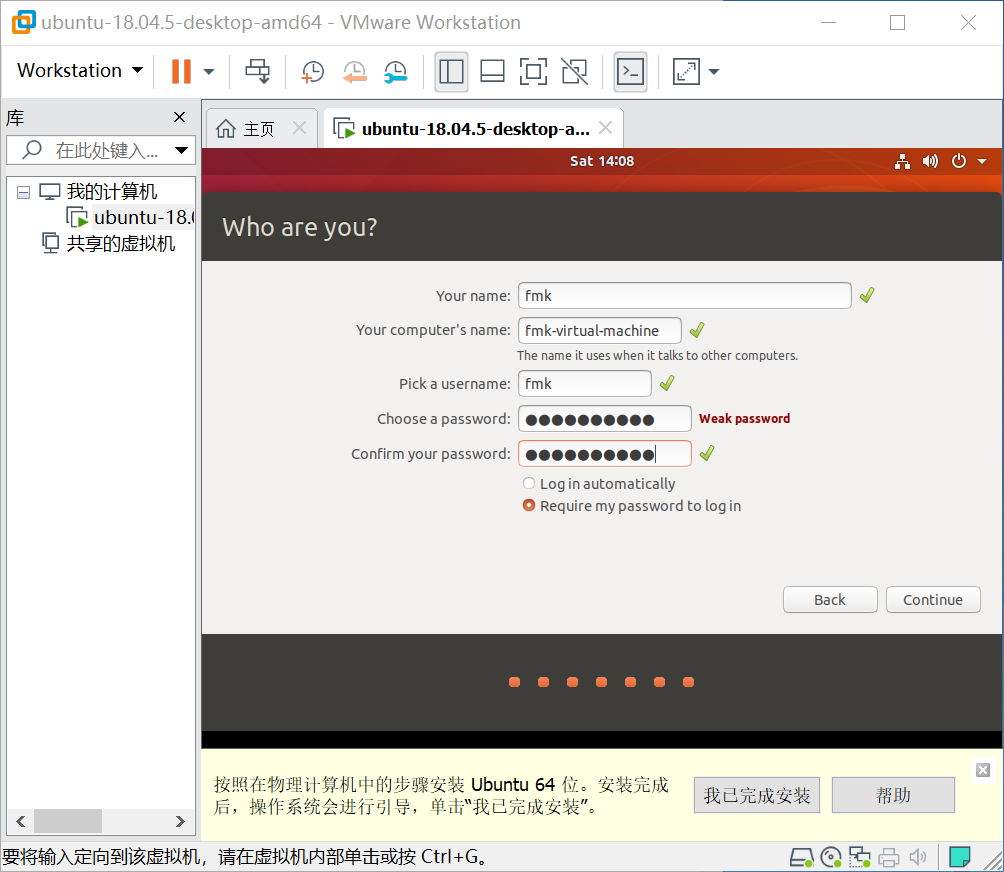Select ubuntu-18.04 VM in the library tree
This screenshot has width=1004, height=872.
143,218
